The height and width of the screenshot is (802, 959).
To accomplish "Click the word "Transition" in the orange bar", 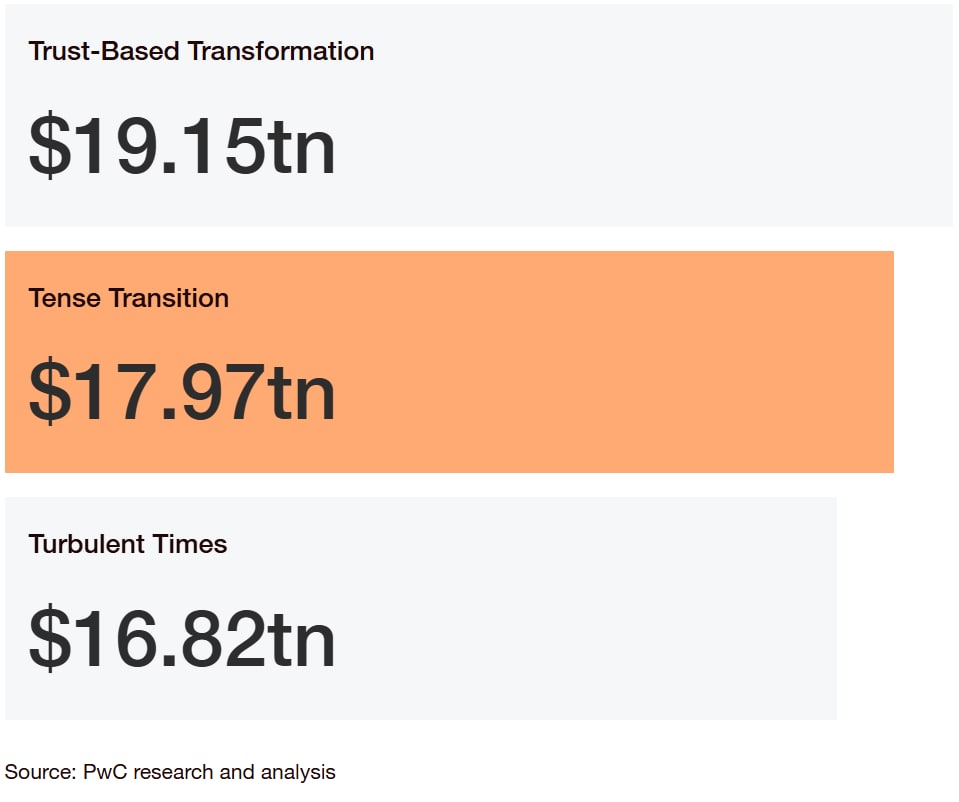I will point(169,299).
